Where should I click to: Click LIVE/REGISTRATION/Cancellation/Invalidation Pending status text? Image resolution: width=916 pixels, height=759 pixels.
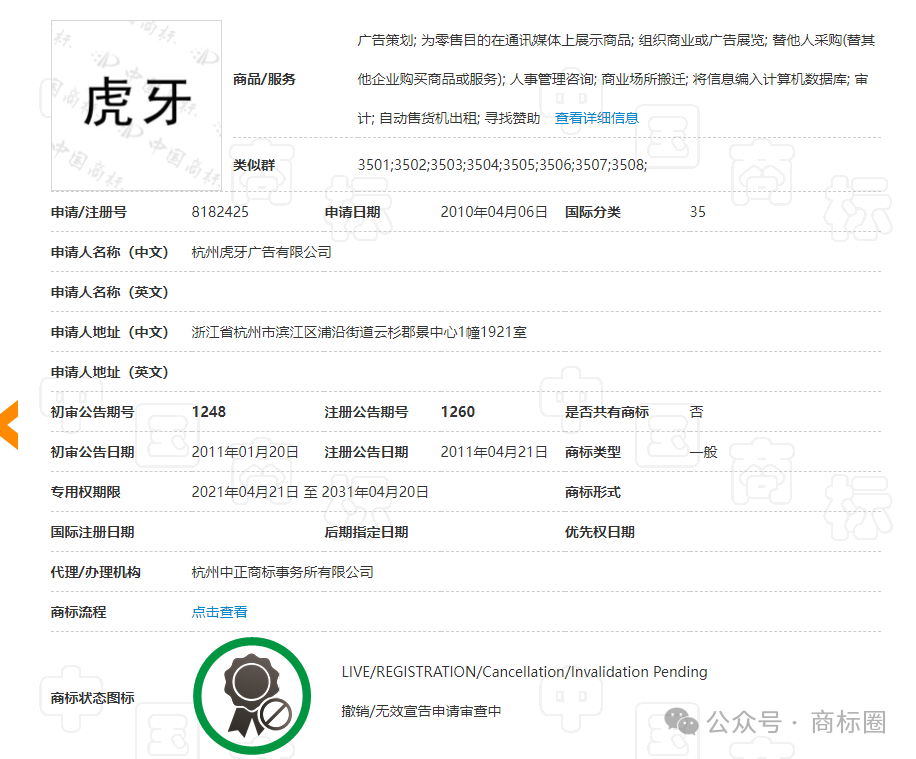pos(525,672)
